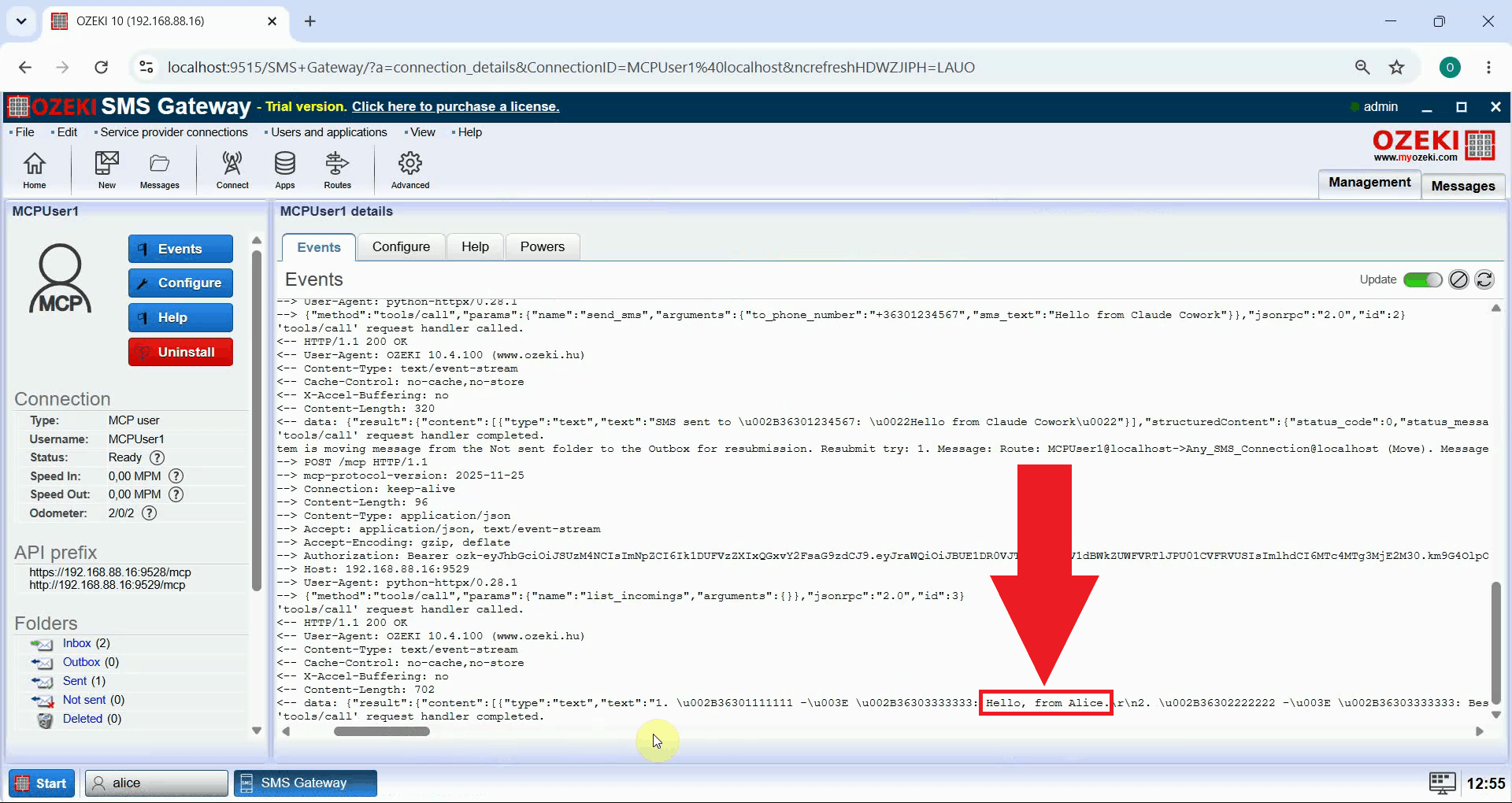This screenshot has width=1512, height=803.
Task: Open the View menu
Action: coord(422,132)
